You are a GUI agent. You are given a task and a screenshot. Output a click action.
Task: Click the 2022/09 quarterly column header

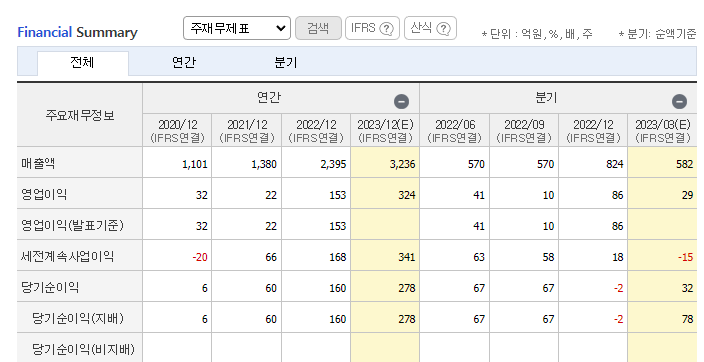click(524, 131)
